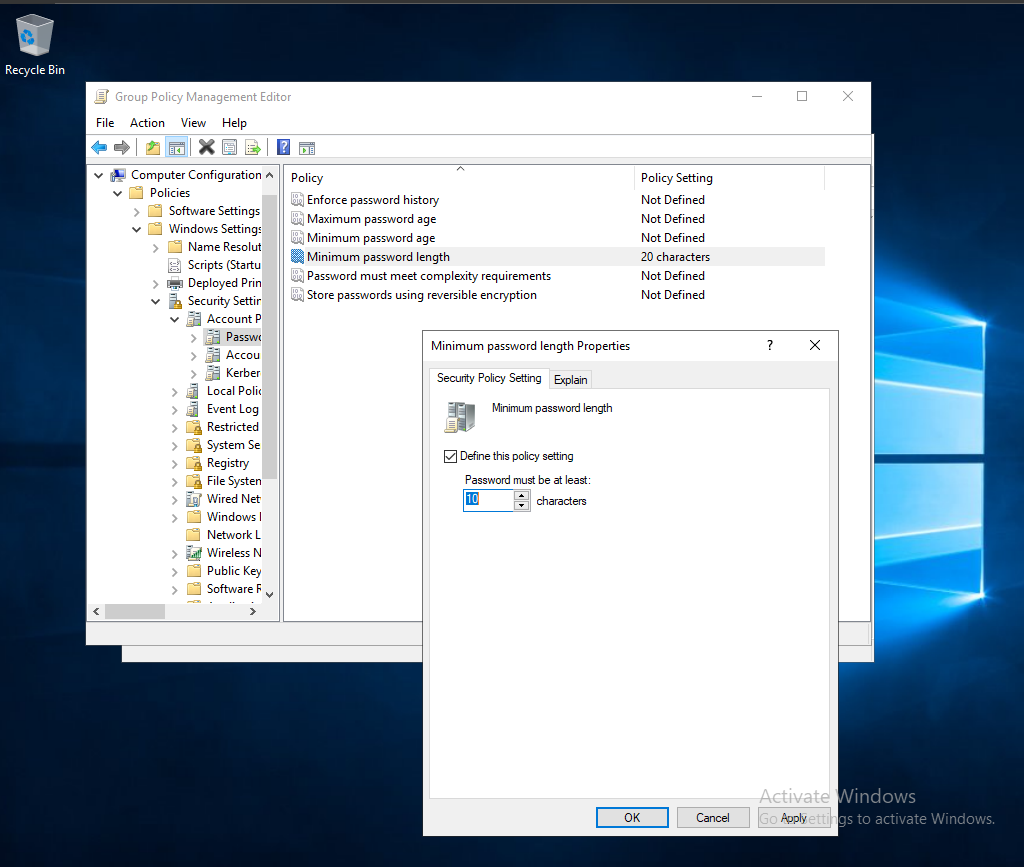
Task: Select Password must meet complexity requirements row
Action: coord(557,276)
